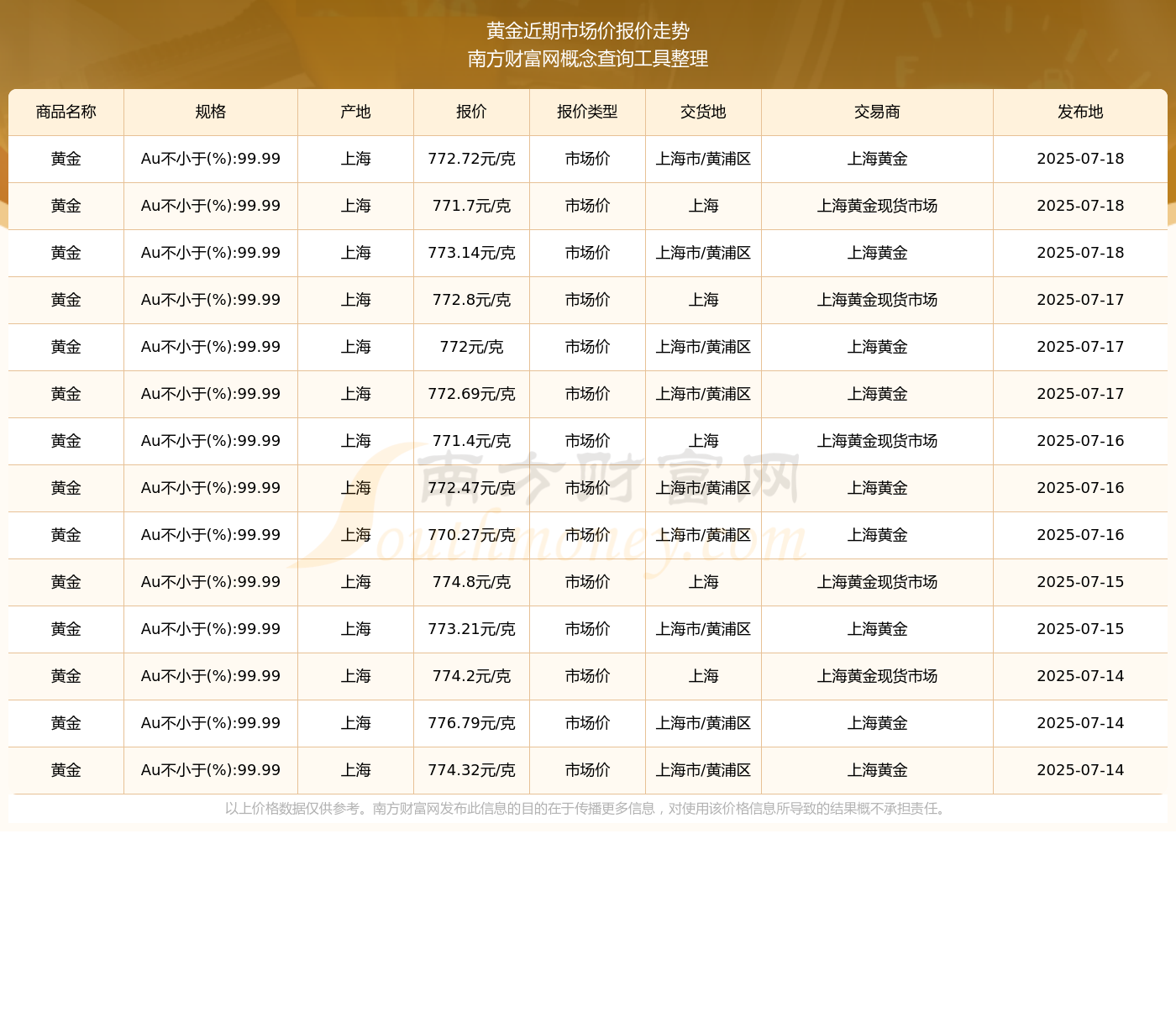Click the disclaimer text below the table
This screenshot has width=1176, height=1012.
[x=587, y=809]
